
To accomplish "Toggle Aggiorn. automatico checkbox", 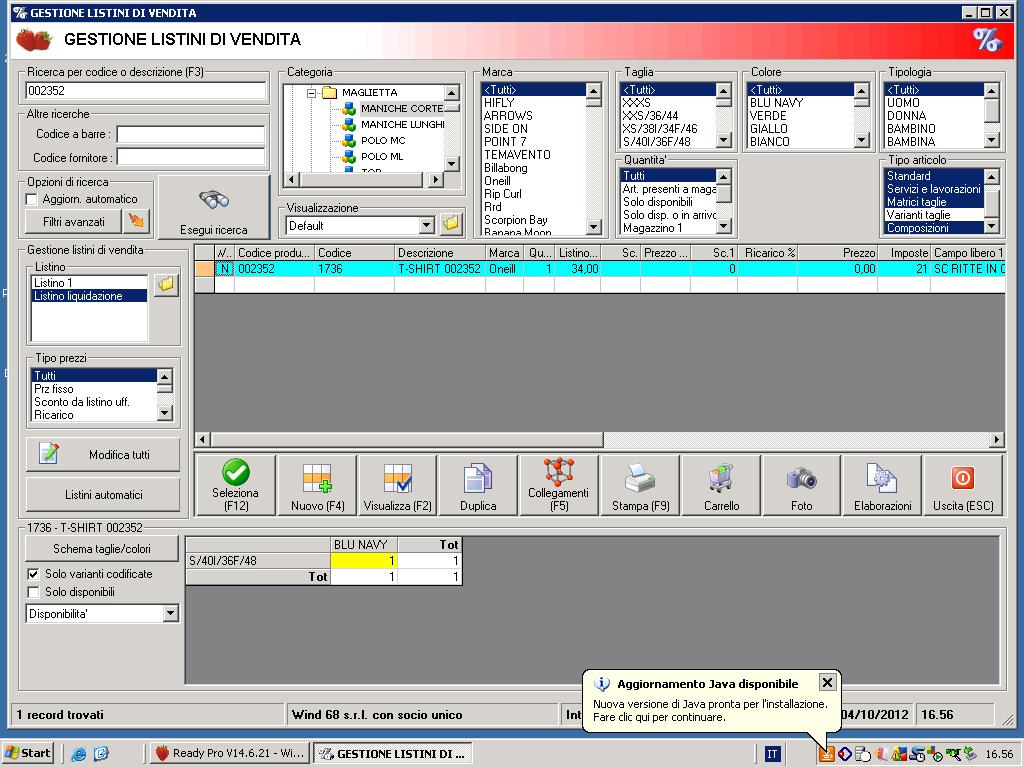I will click(31, 199).
